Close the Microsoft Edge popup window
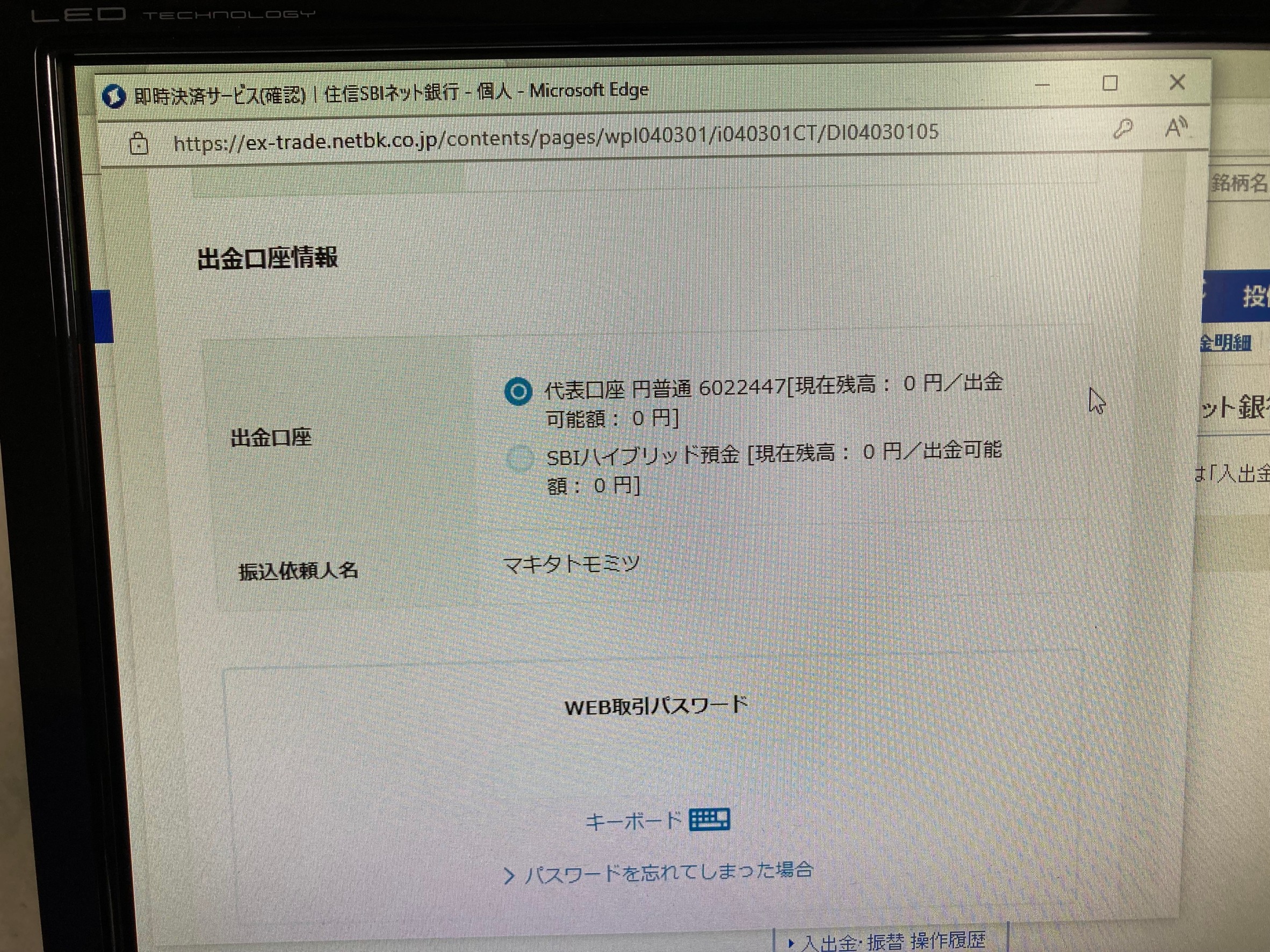1270x952 pixels. coord(1178,82)
